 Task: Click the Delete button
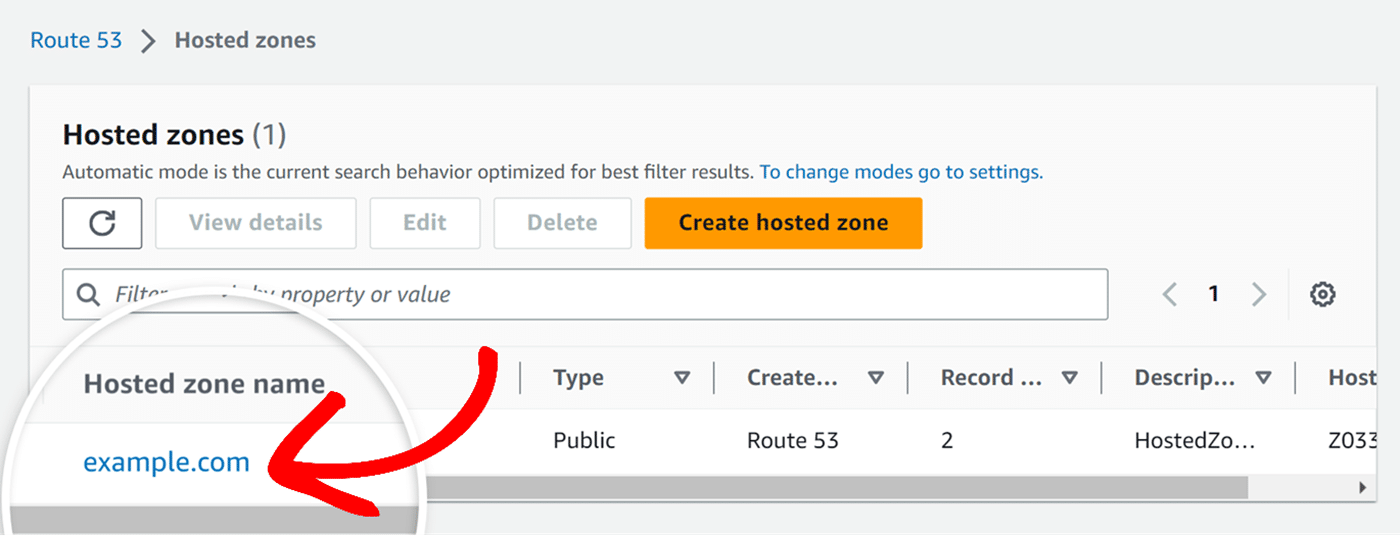pos(562,223)
